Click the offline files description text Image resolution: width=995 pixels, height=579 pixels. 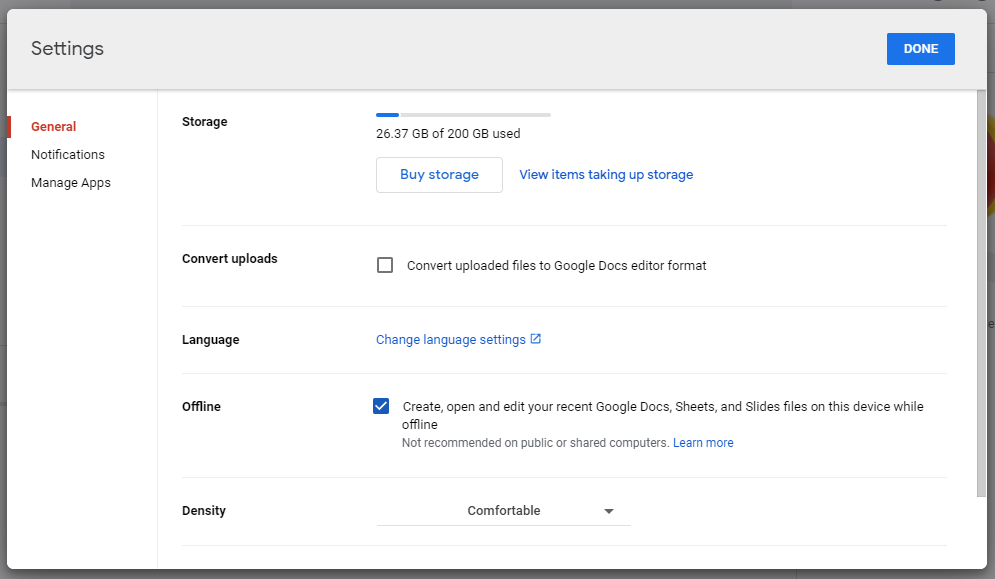[x=662, y=415]
